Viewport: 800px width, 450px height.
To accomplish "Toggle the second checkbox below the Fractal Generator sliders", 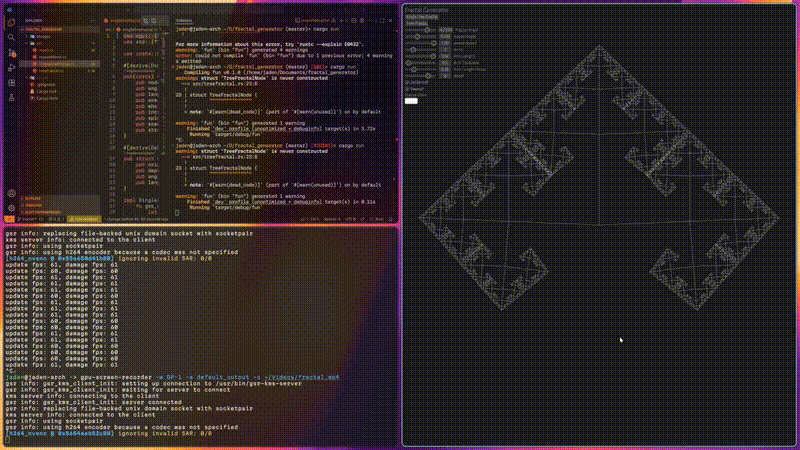I will 408,89.
